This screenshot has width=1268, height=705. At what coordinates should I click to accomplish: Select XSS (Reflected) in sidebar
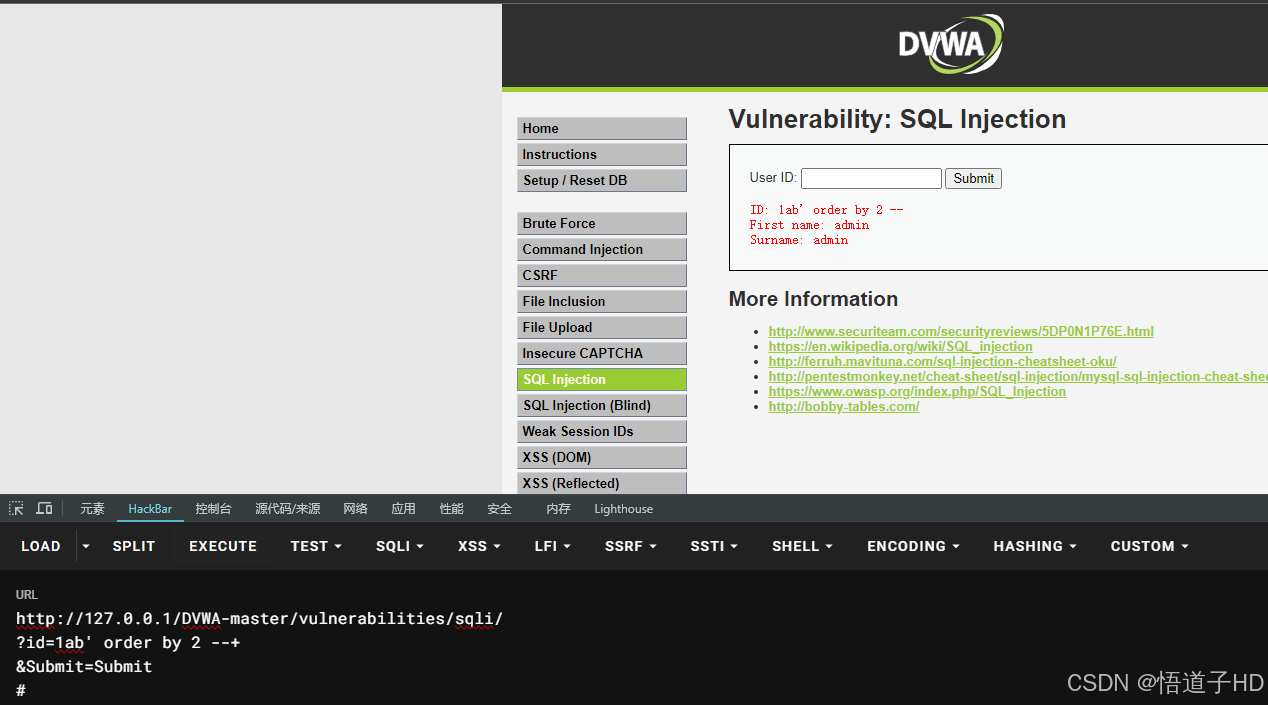point(602,483)
